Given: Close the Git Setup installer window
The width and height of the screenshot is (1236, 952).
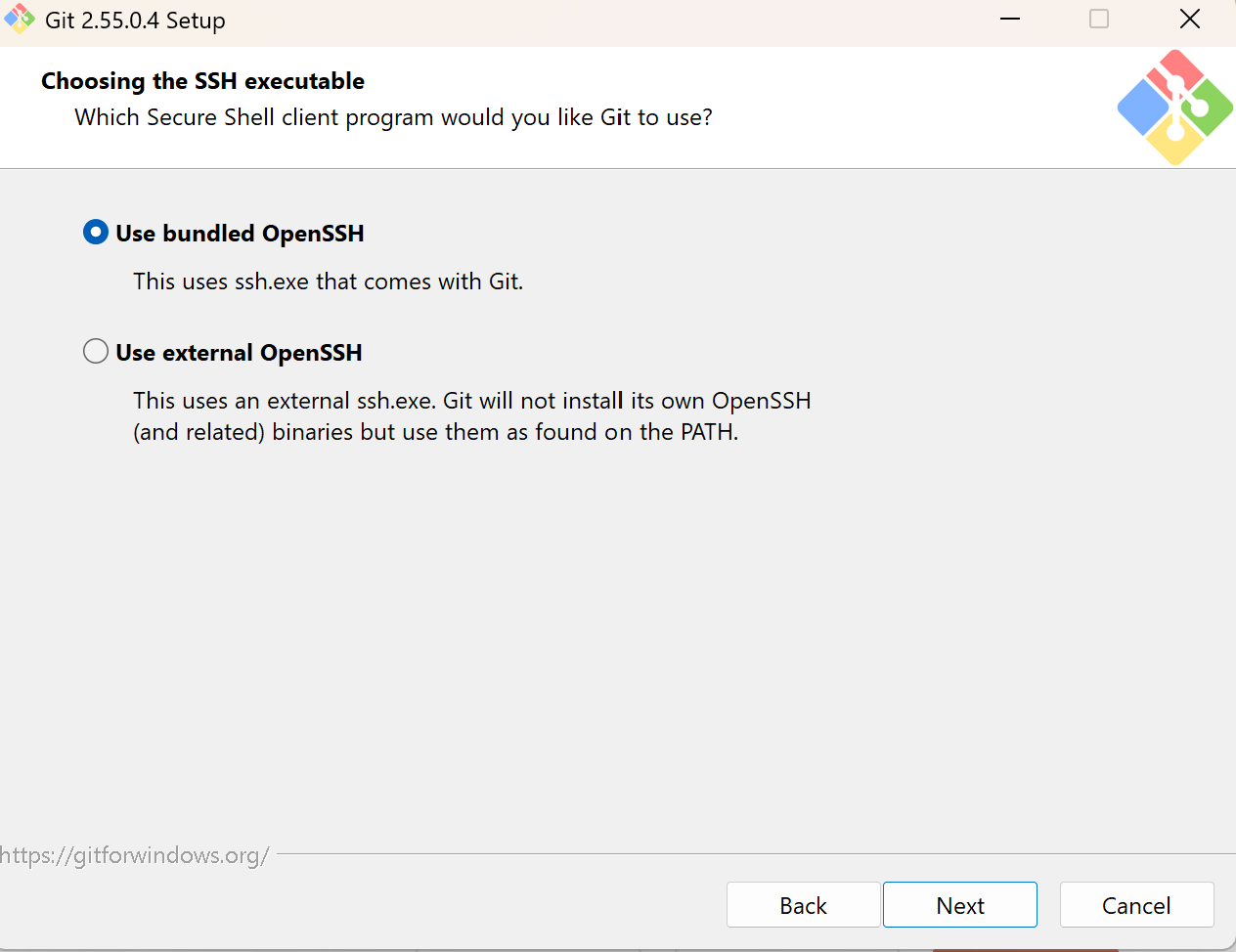Looking at the screenshot, I should (1189, 20).
